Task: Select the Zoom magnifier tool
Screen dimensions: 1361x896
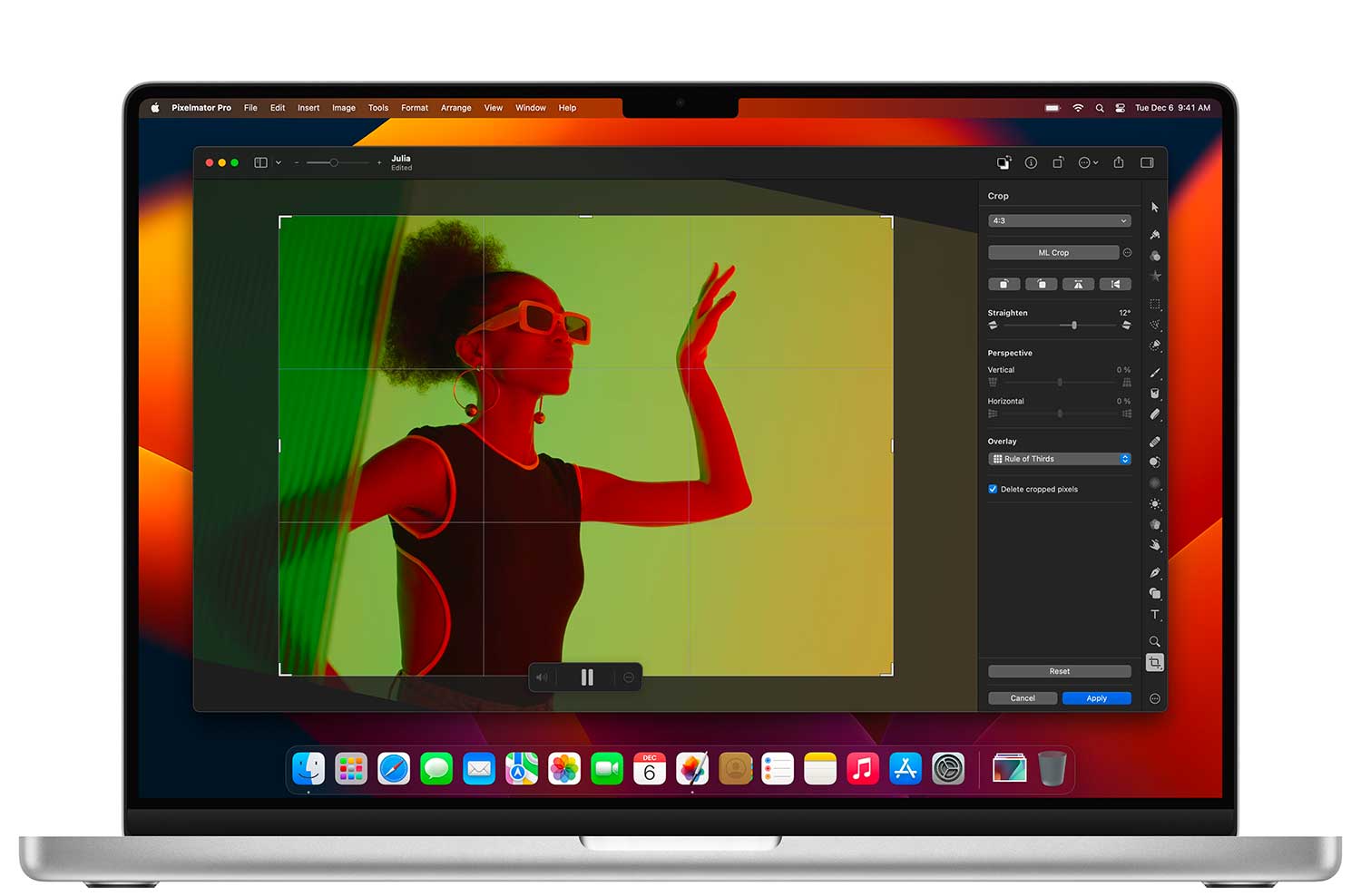Action: [x=1154, y=641]
